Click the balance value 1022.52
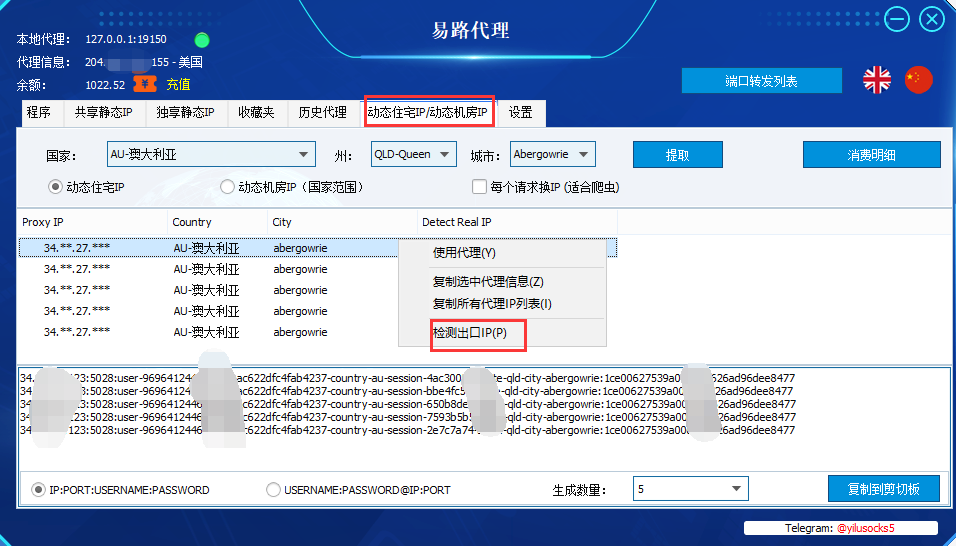 coord(105,85)
